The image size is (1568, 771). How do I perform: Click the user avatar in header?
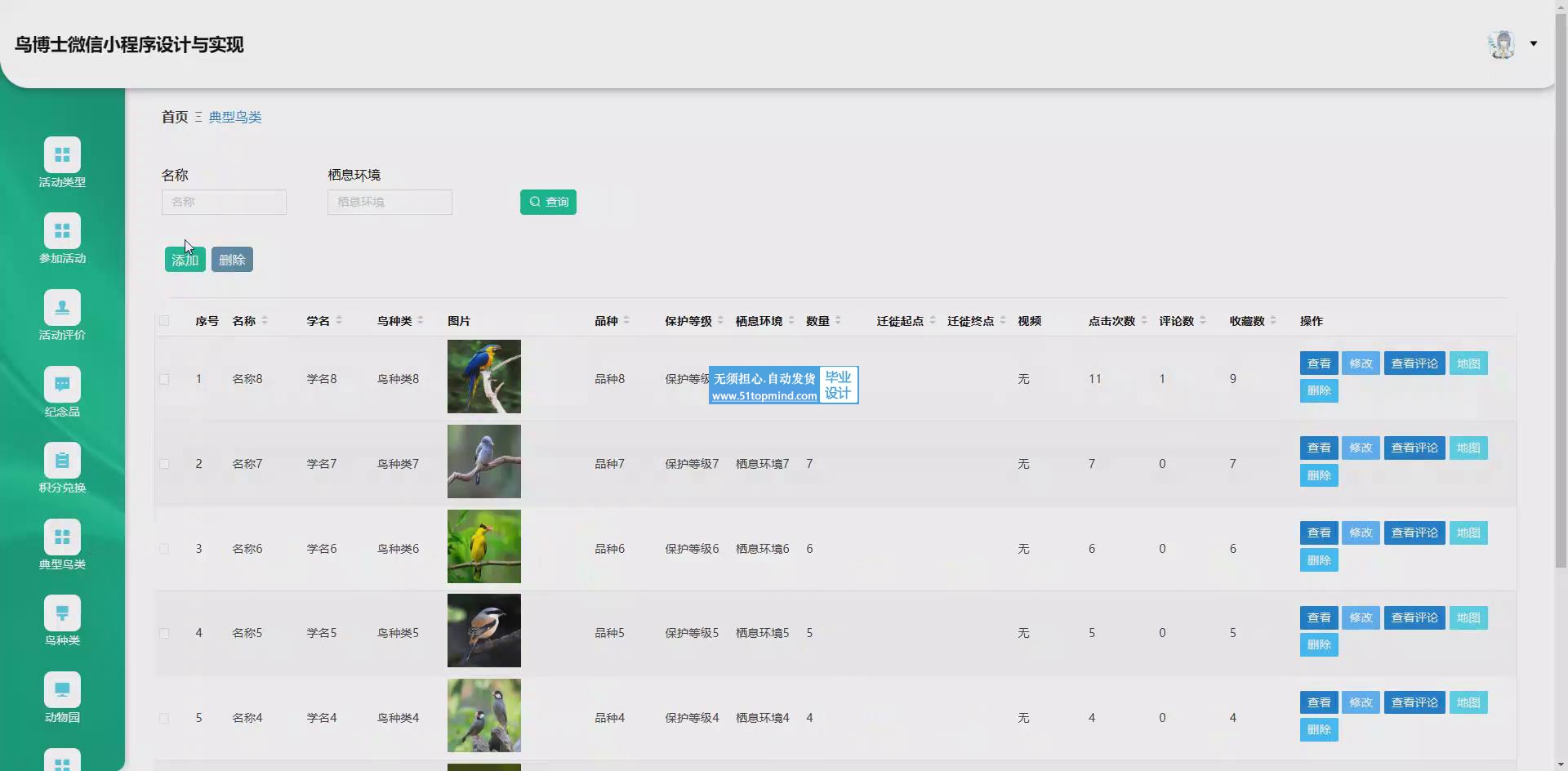[x=1501, y=44]
